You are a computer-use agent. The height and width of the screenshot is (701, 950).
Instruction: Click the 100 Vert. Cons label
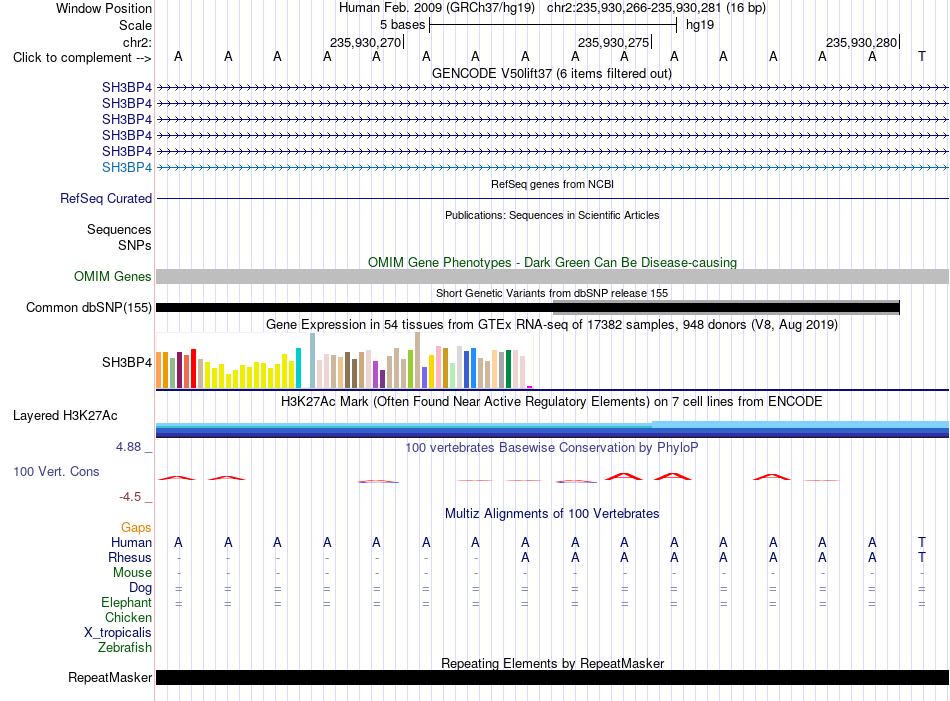56,471
